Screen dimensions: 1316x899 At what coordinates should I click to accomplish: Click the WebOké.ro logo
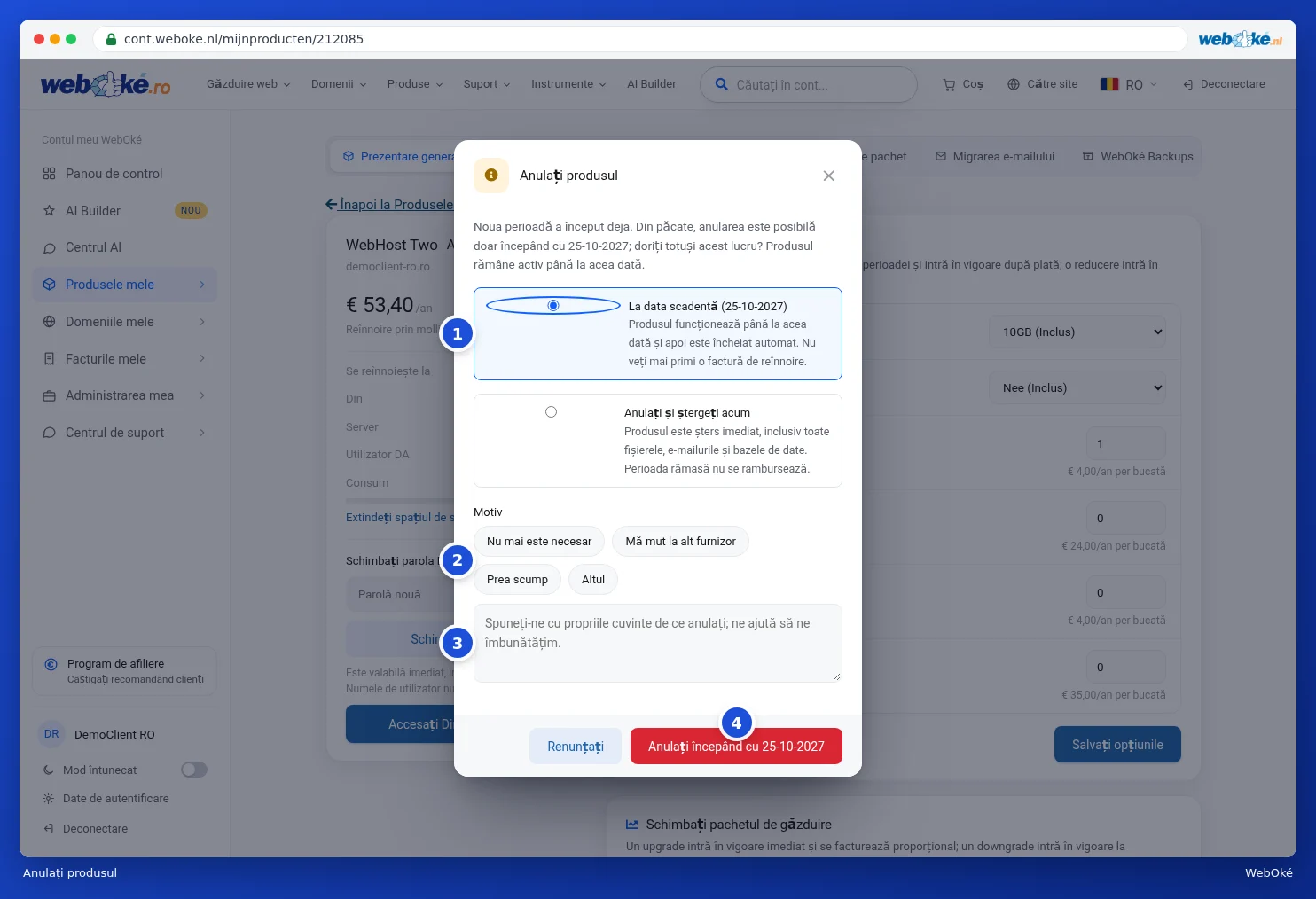coord(106,84)
